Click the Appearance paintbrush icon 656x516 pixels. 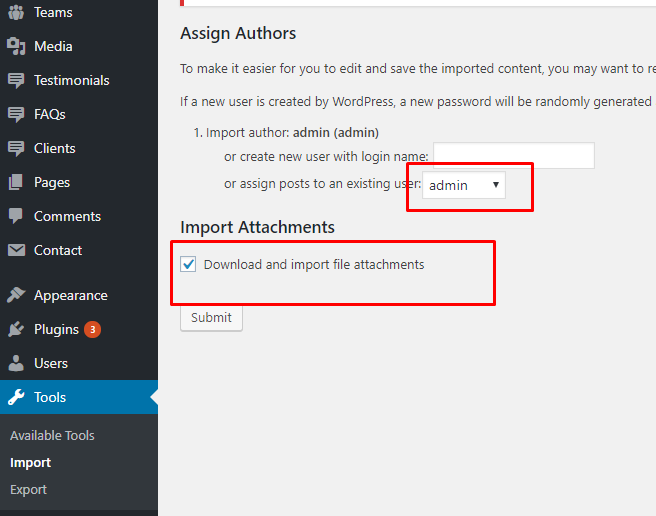coord(16,295)
